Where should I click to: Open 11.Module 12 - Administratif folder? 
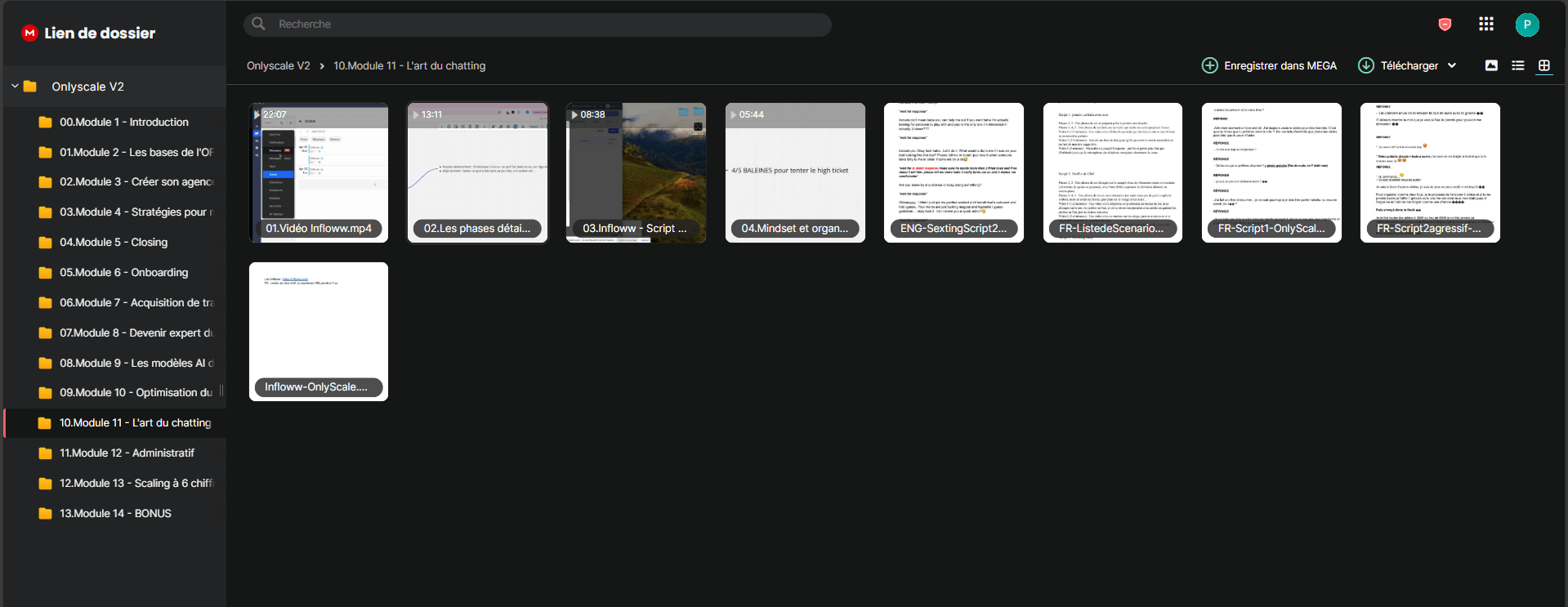[x=115, y=453]
